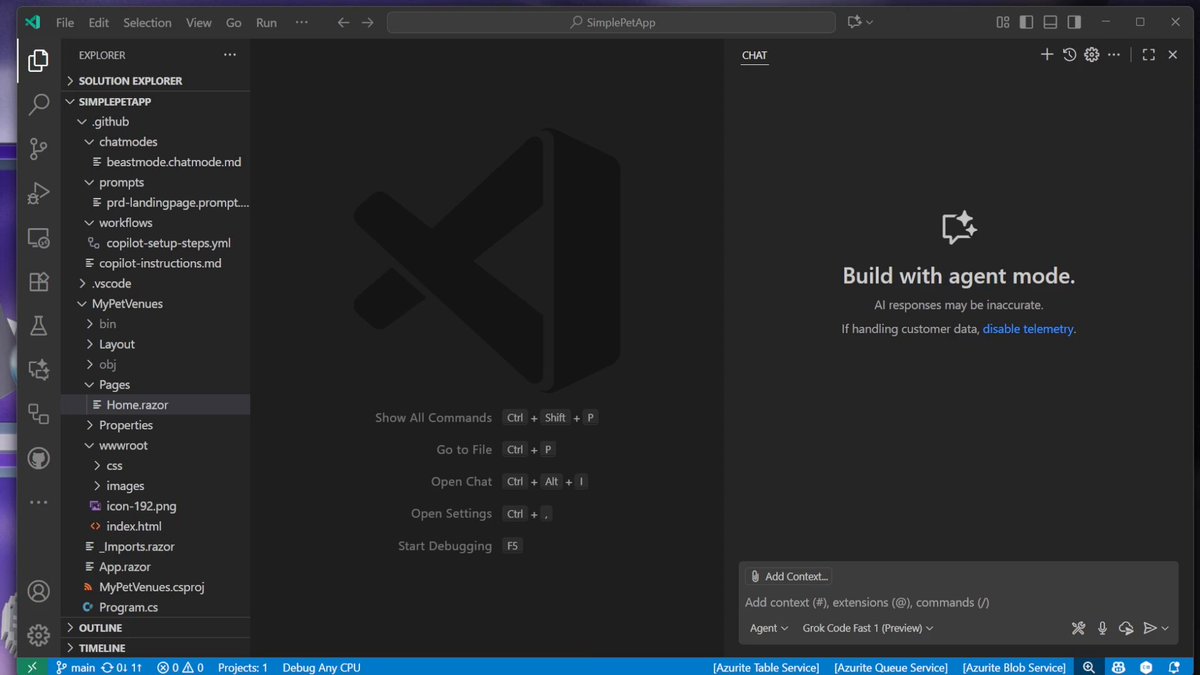Open remote window indicator in status bar

point(32,667)
